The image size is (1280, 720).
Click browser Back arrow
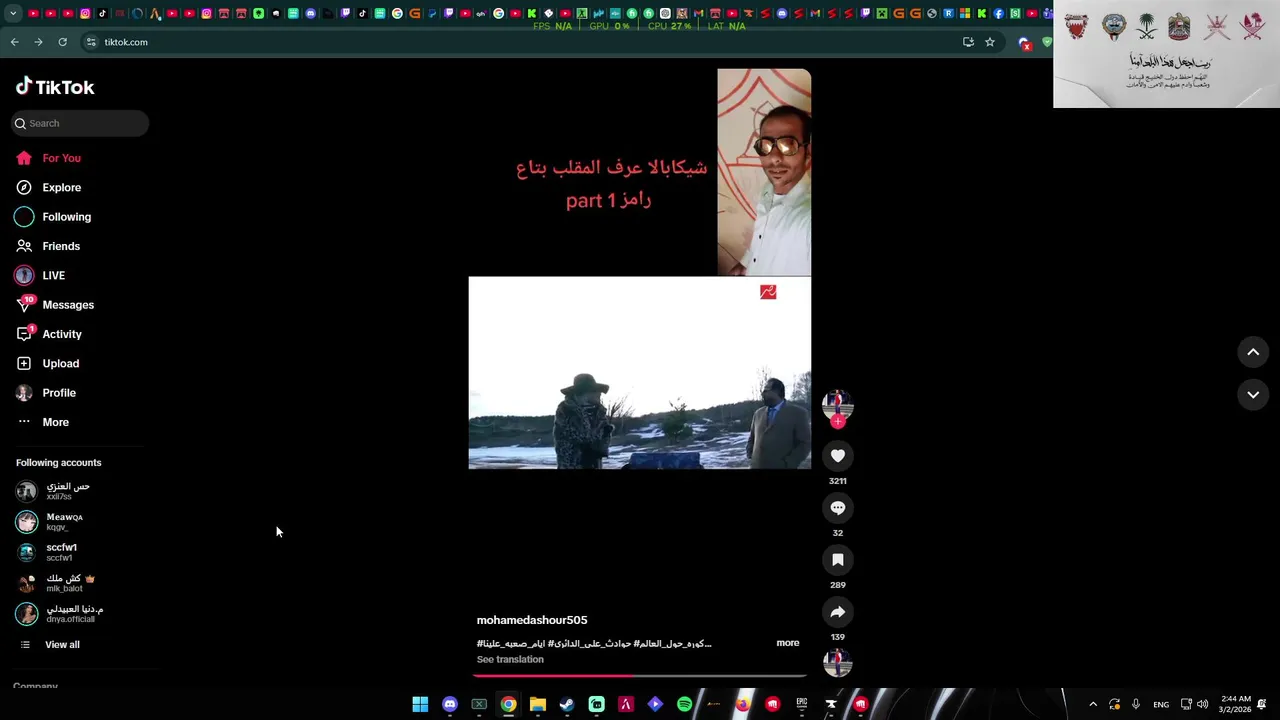15,42
